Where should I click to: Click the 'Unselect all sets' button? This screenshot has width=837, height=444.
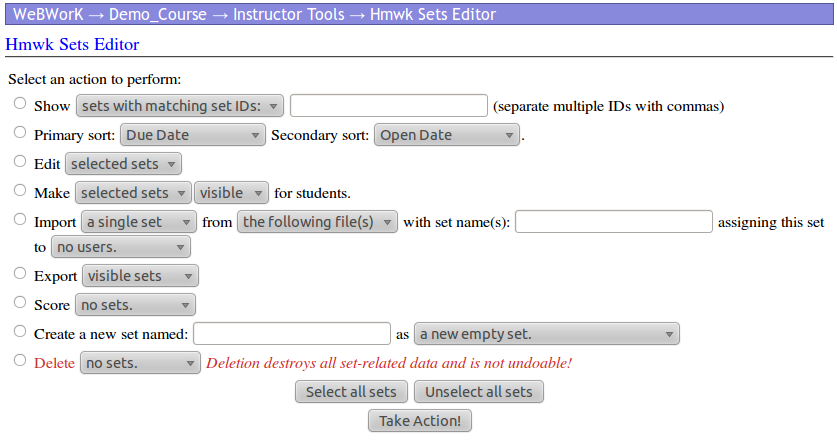pos(479,392)
